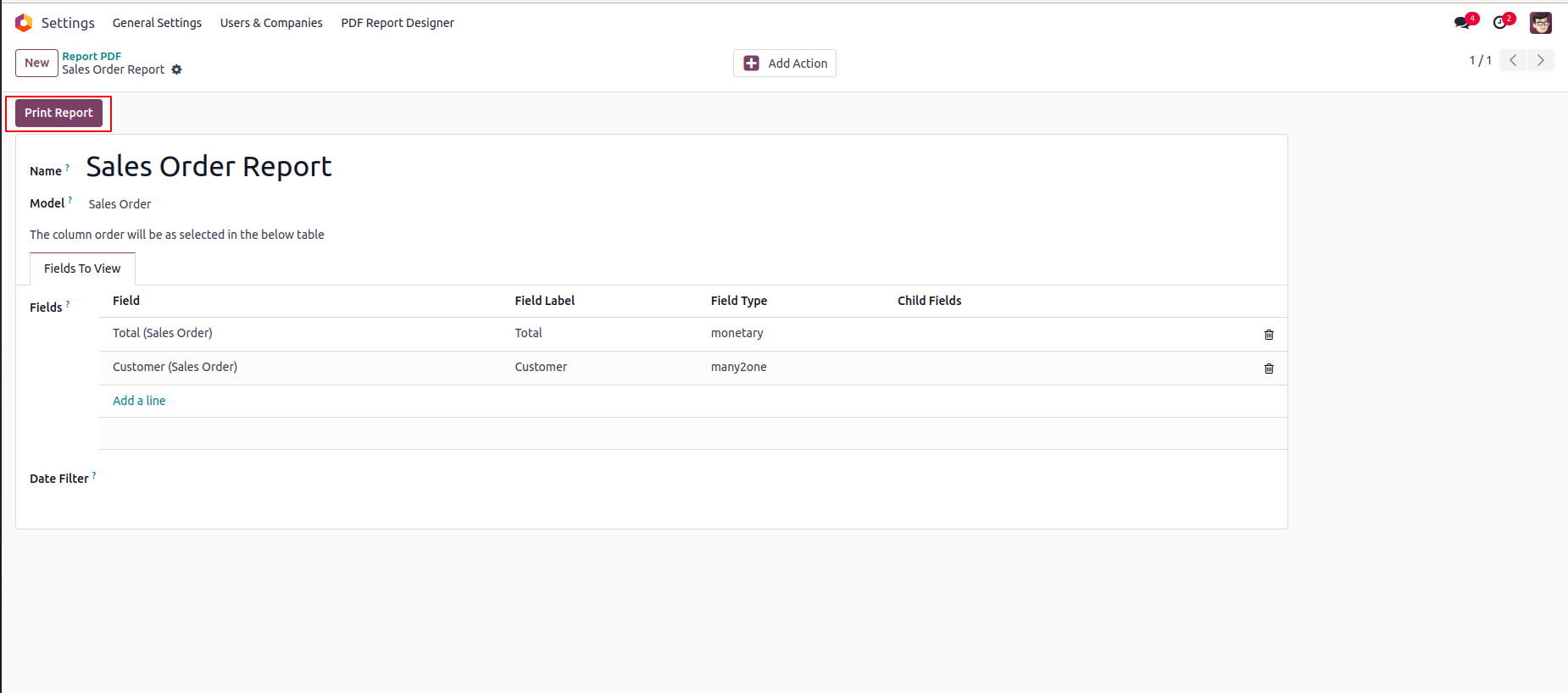Edit the Sales Order Report name field
Screen dimensions: 1568x693
pyautogui.click(x=209, y=167)
